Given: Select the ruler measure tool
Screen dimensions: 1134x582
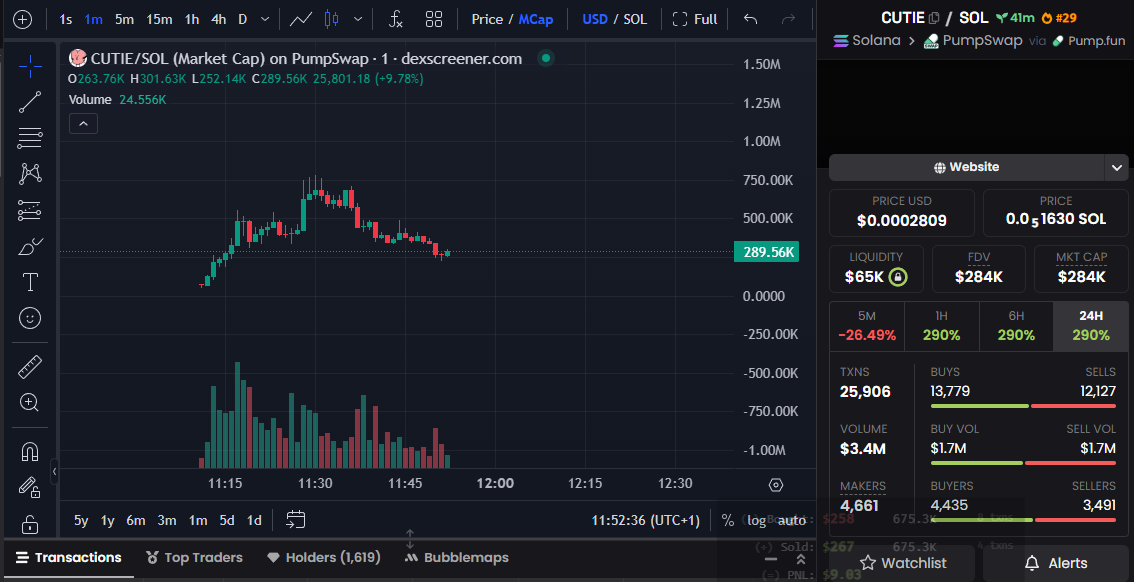Looking at the screenshot, I should [30, 367].
